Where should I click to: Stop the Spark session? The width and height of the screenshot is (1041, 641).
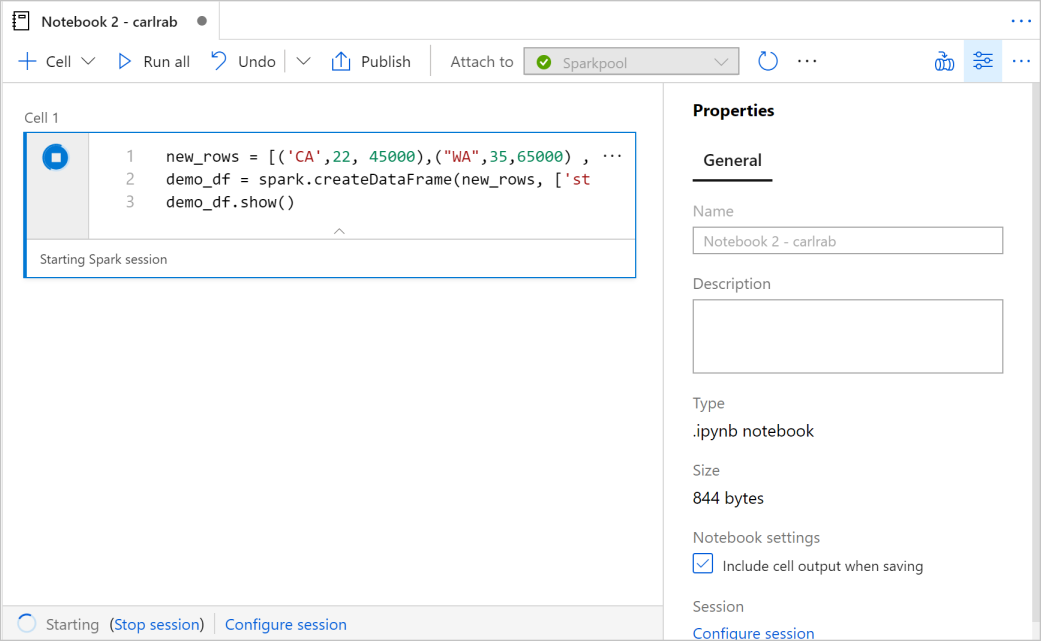point(157,623)
